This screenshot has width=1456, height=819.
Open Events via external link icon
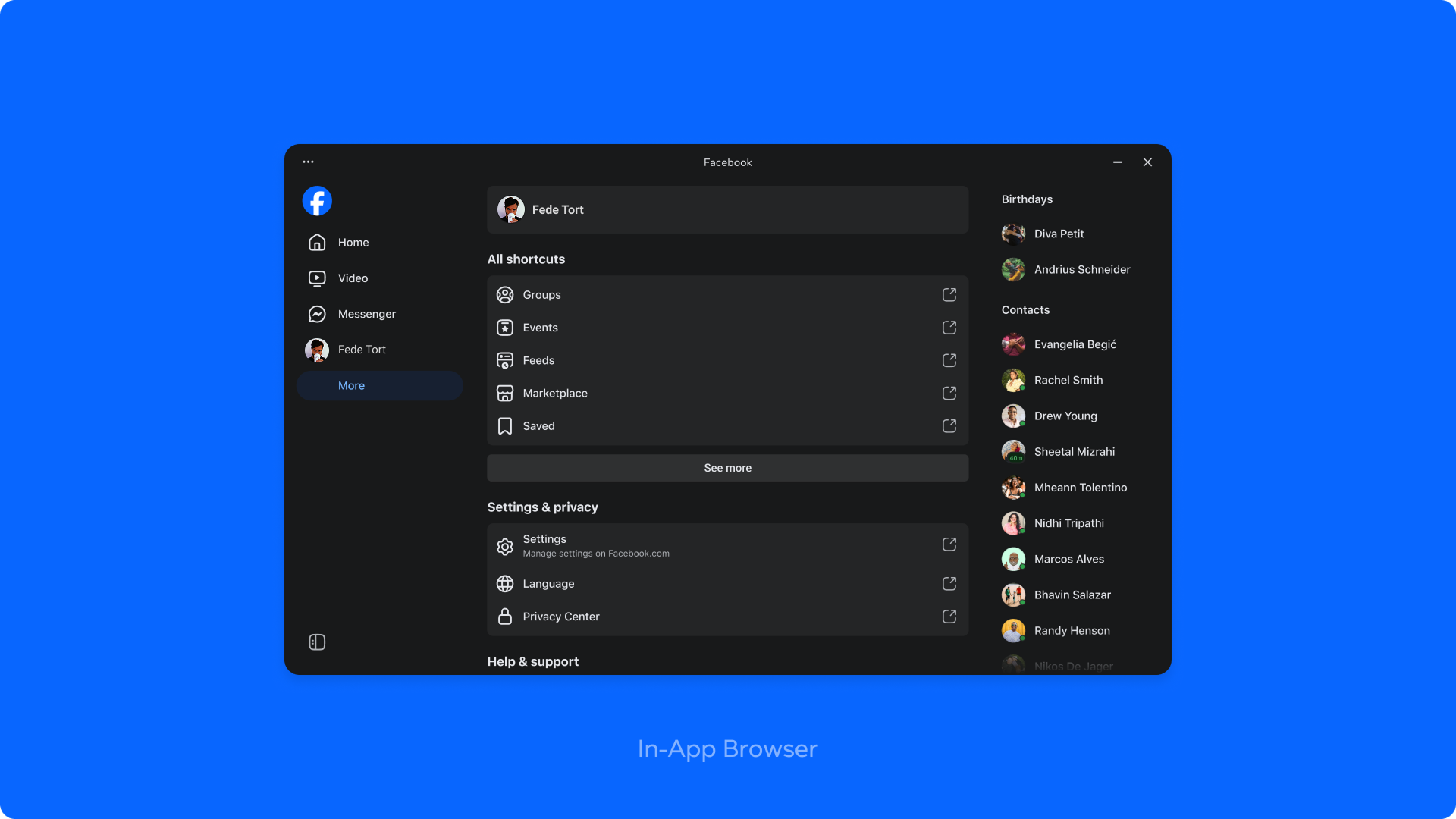(949, 327)
